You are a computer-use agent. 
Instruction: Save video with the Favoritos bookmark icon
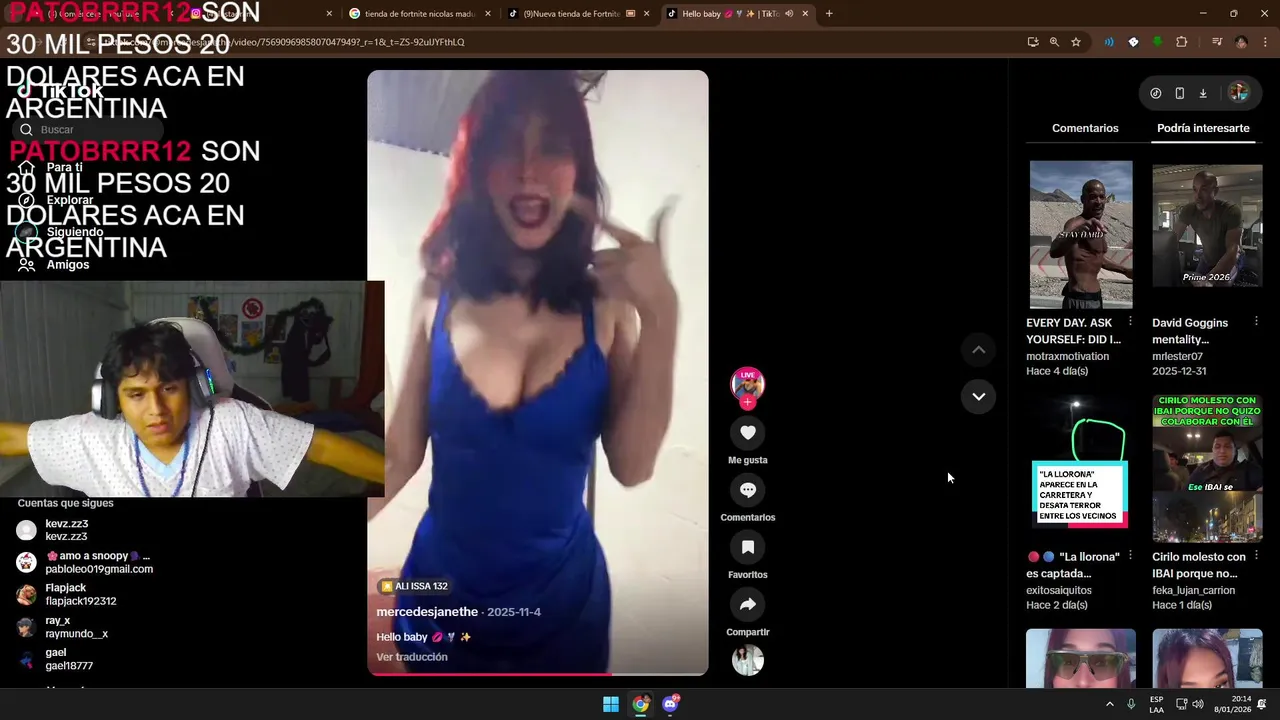(748, 547)
